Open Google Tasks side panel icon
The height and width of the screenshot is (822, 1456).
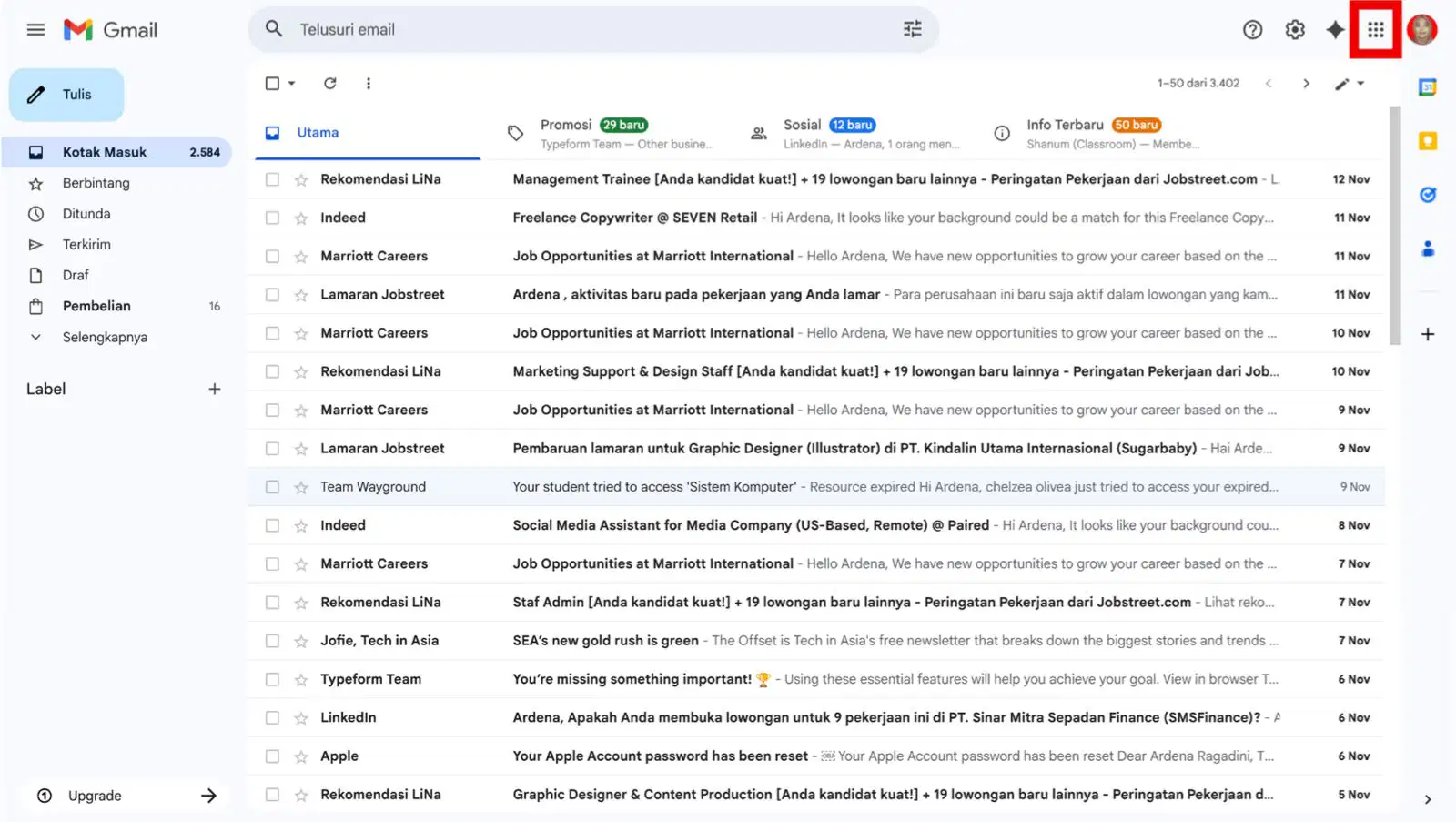(1428, 195)
